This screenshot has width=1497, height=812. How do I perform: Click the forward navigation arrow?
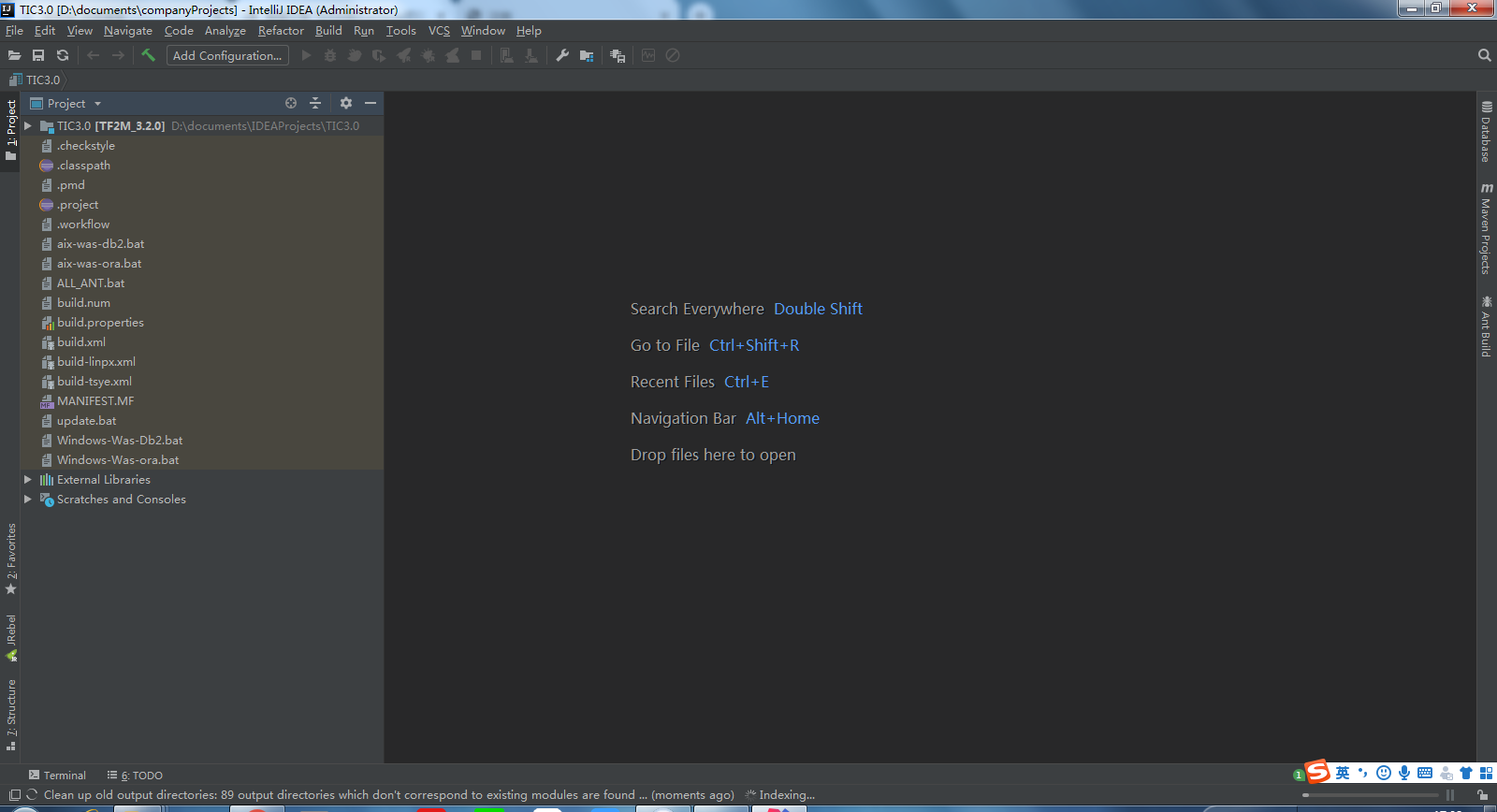click(x=118, y=56)
